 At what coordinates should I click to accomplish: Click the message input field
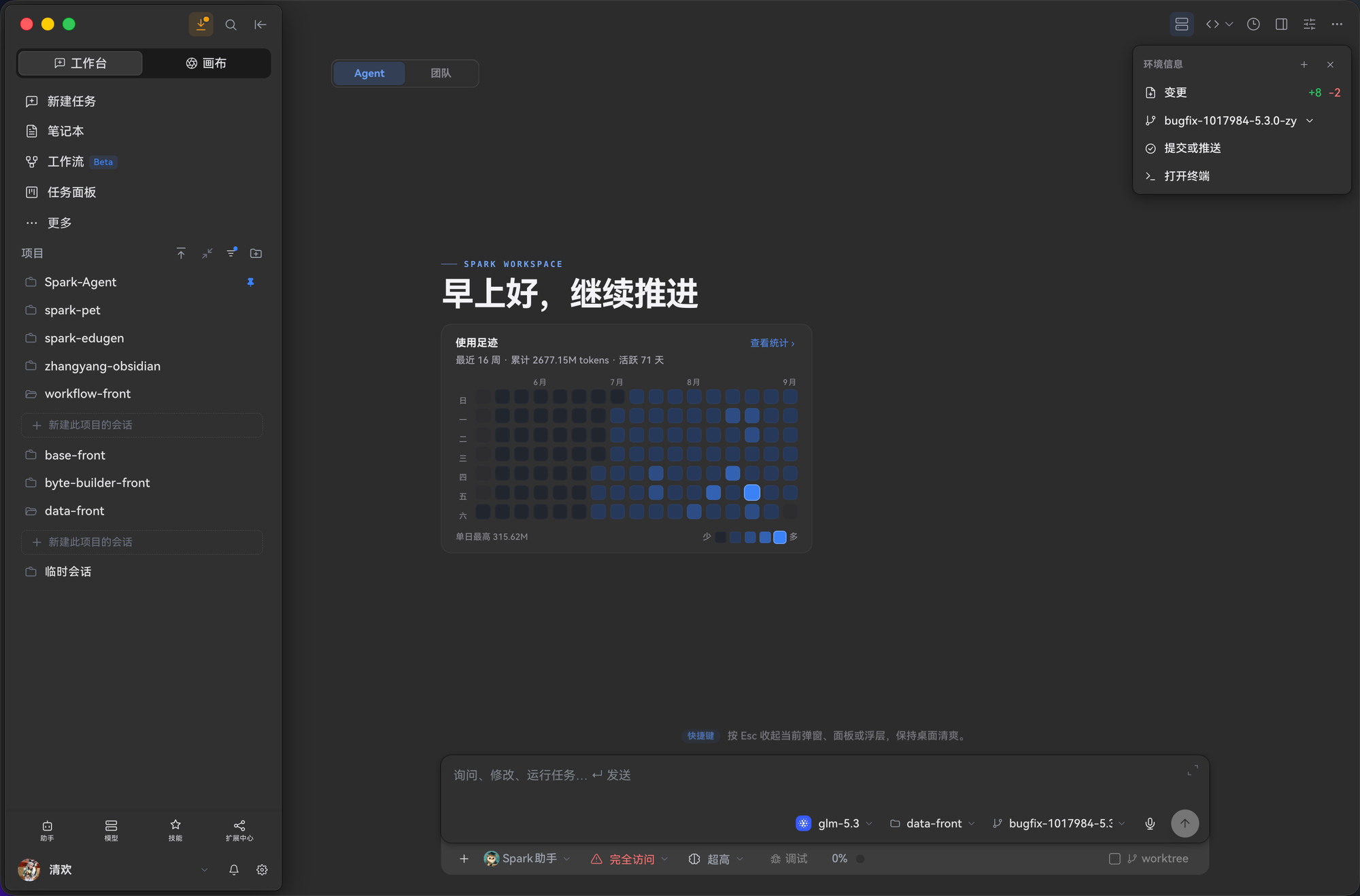tap(816, 776)
